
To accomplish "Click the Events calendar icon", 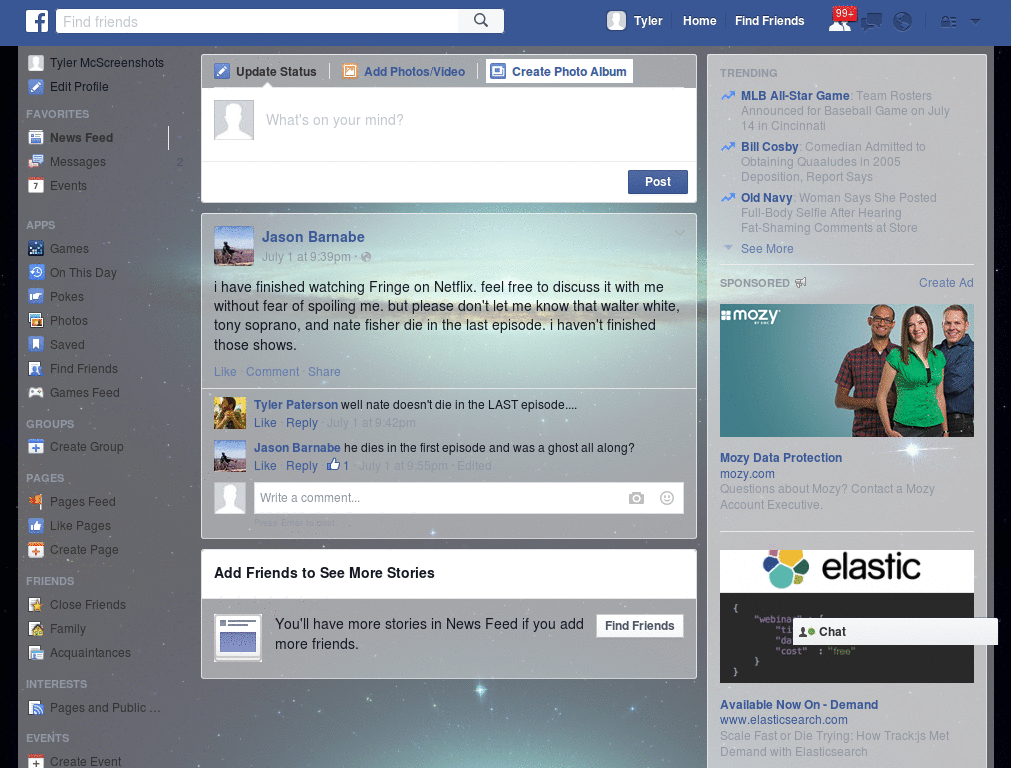I will (x=36, y=186).
